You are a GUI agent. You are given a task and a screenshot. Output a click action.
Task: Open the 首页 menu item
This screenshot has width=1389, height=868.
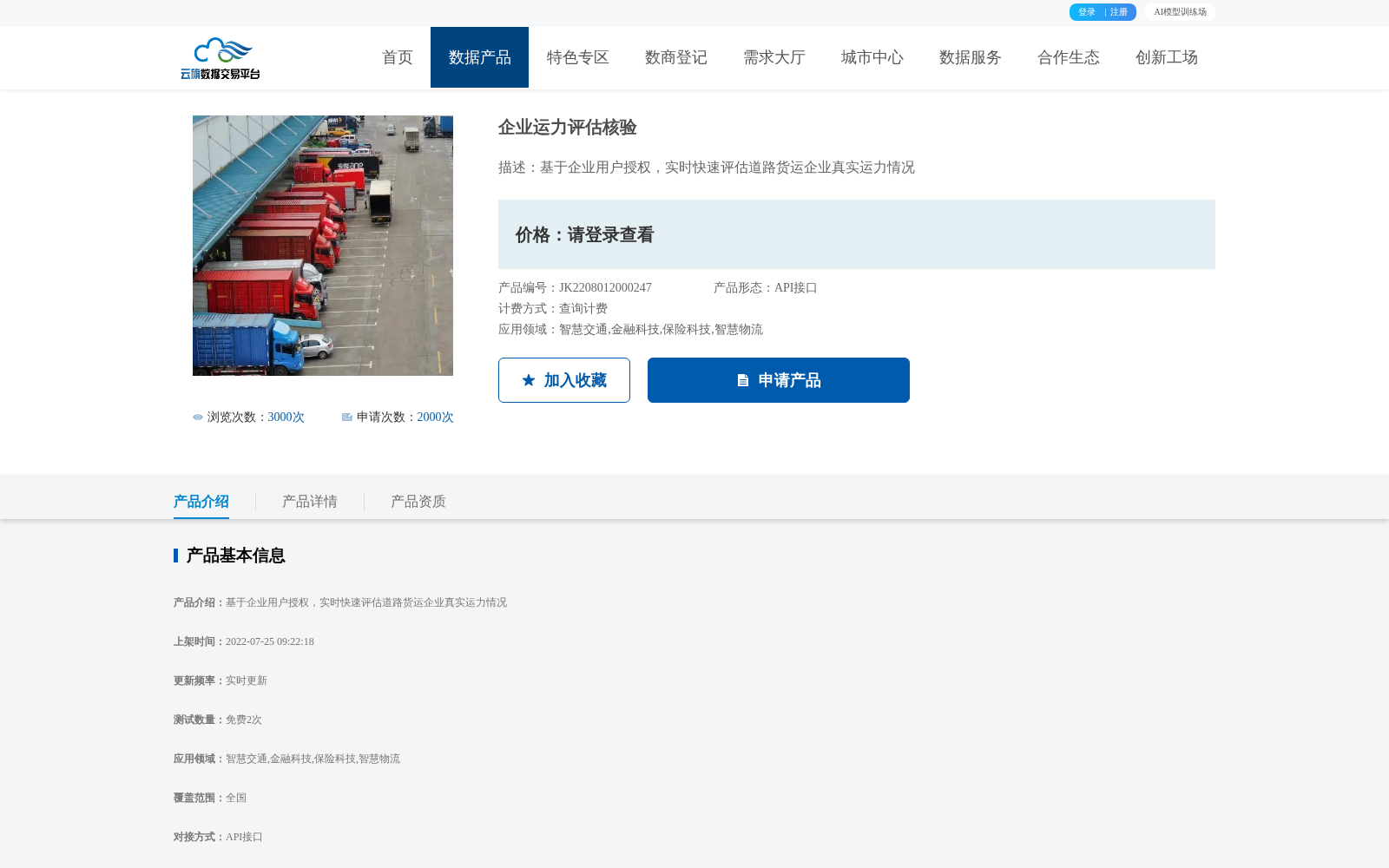click(398, 57)
